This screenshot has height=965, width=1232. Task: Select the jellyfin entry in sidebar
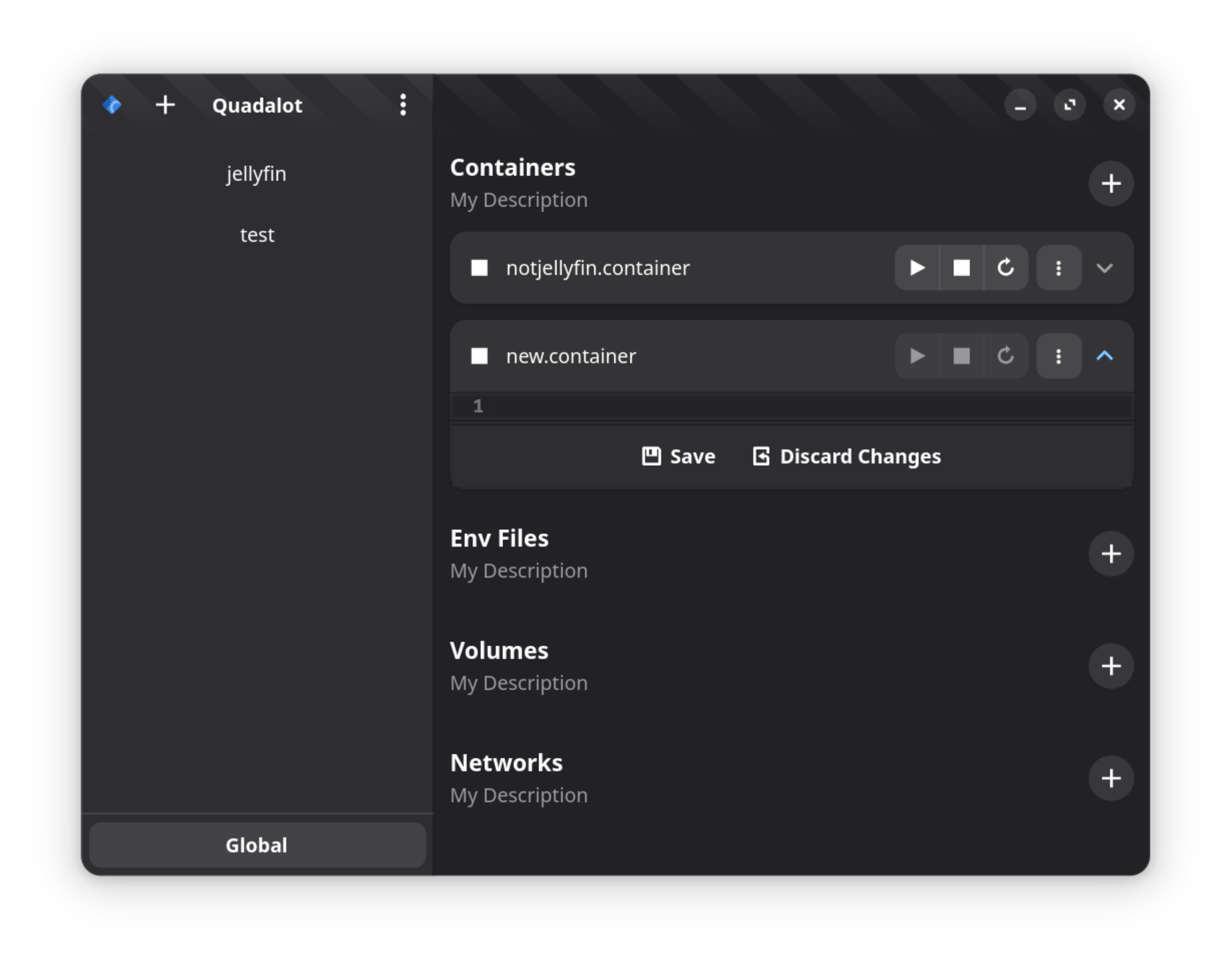click(257, 174)
